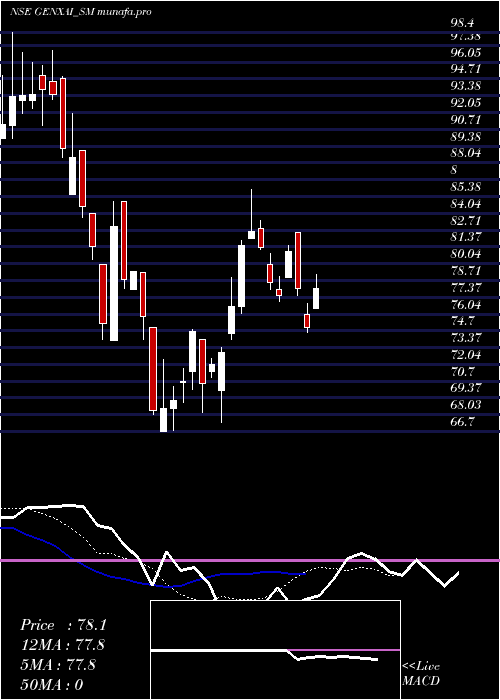This screenshot has width=500, height=700.
Task: Click inside the Live MACD inset panel
Action: [x=275, y=650]
